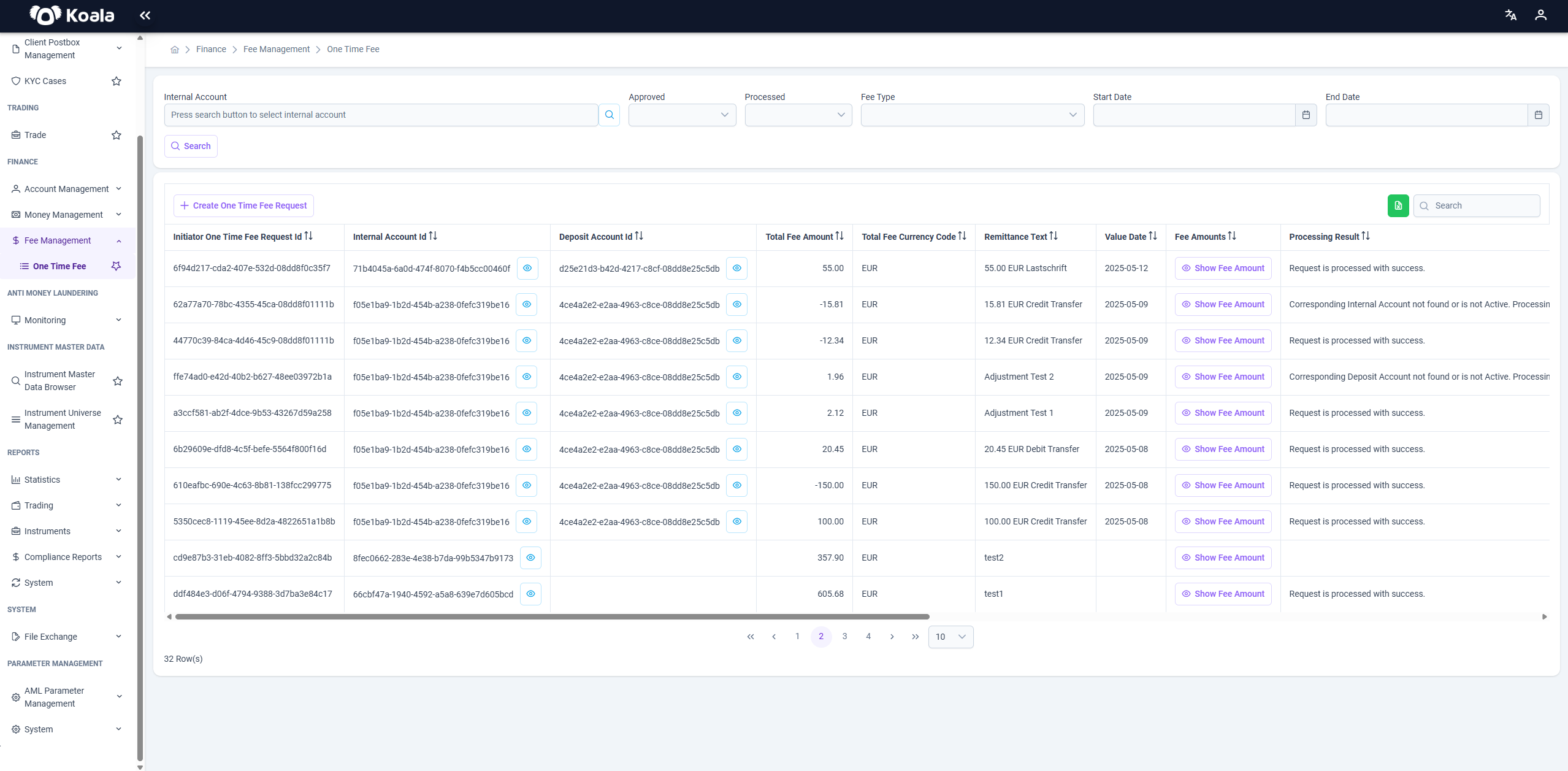The height and width of the screenshot is (771, 1568).
Task: View deposit account d25e21d3 eye icon
Action: click(737, 268)
